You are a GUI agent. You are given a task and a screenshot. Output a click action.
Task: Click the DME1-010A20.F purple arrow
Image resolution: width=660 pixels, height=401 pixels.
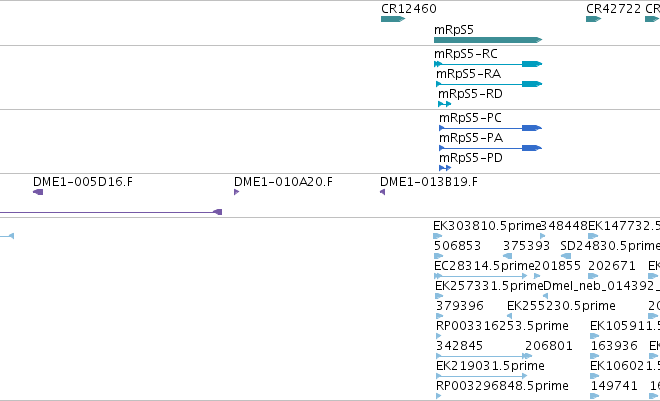click(237, 192)
